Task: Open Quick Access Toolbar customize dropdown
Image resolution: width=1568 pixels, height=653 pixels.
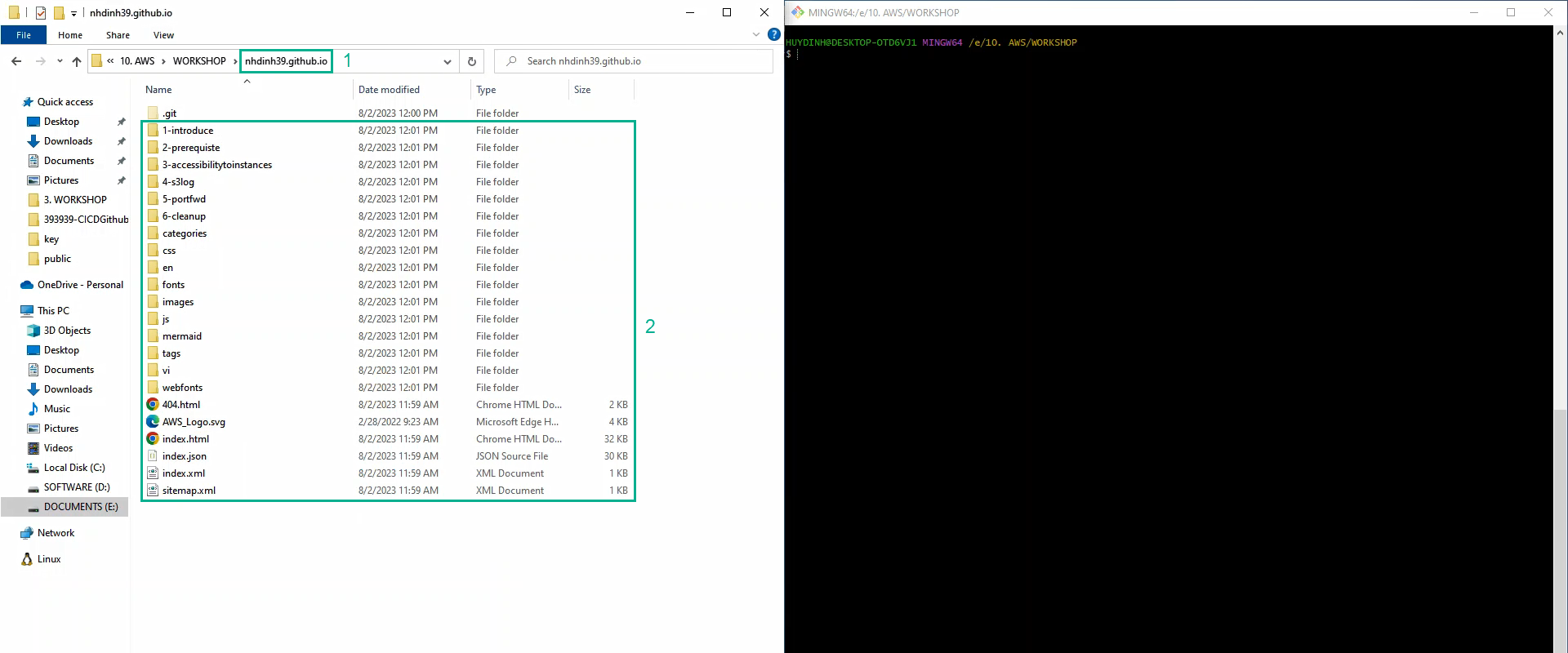Action: [x=73, y=13]
